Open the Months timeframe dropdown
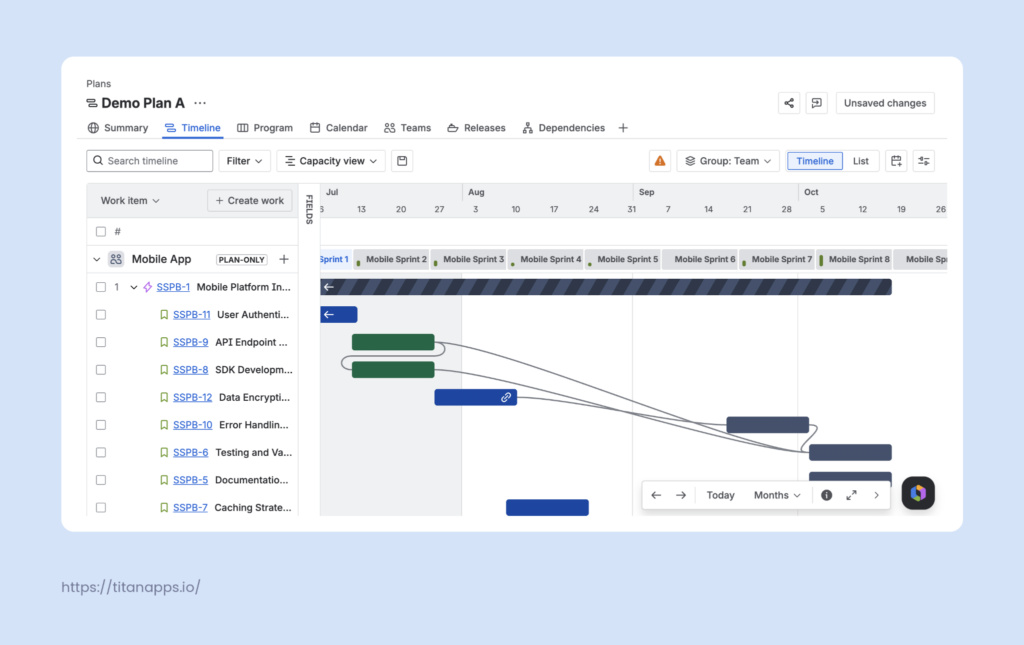Image resolution: width=1024 pixels, height=645 pixels. 777,496
